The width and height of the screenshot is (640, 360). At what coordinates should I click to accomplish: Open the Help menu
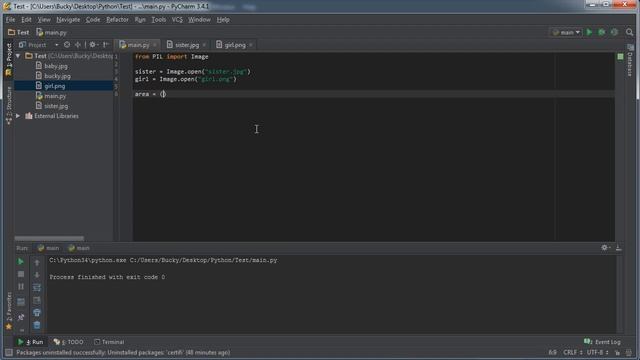pyautogui.click(x=223, y=20)
